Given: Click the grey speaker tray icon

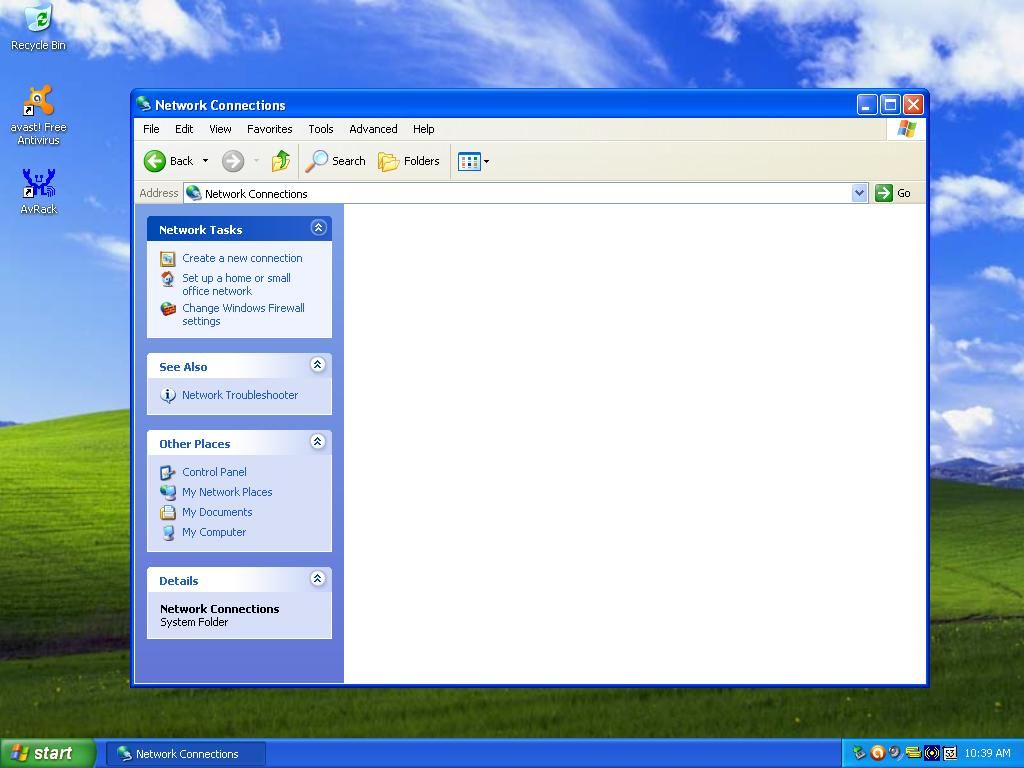Looking at the screenshot, I should [x=895, y=753].
